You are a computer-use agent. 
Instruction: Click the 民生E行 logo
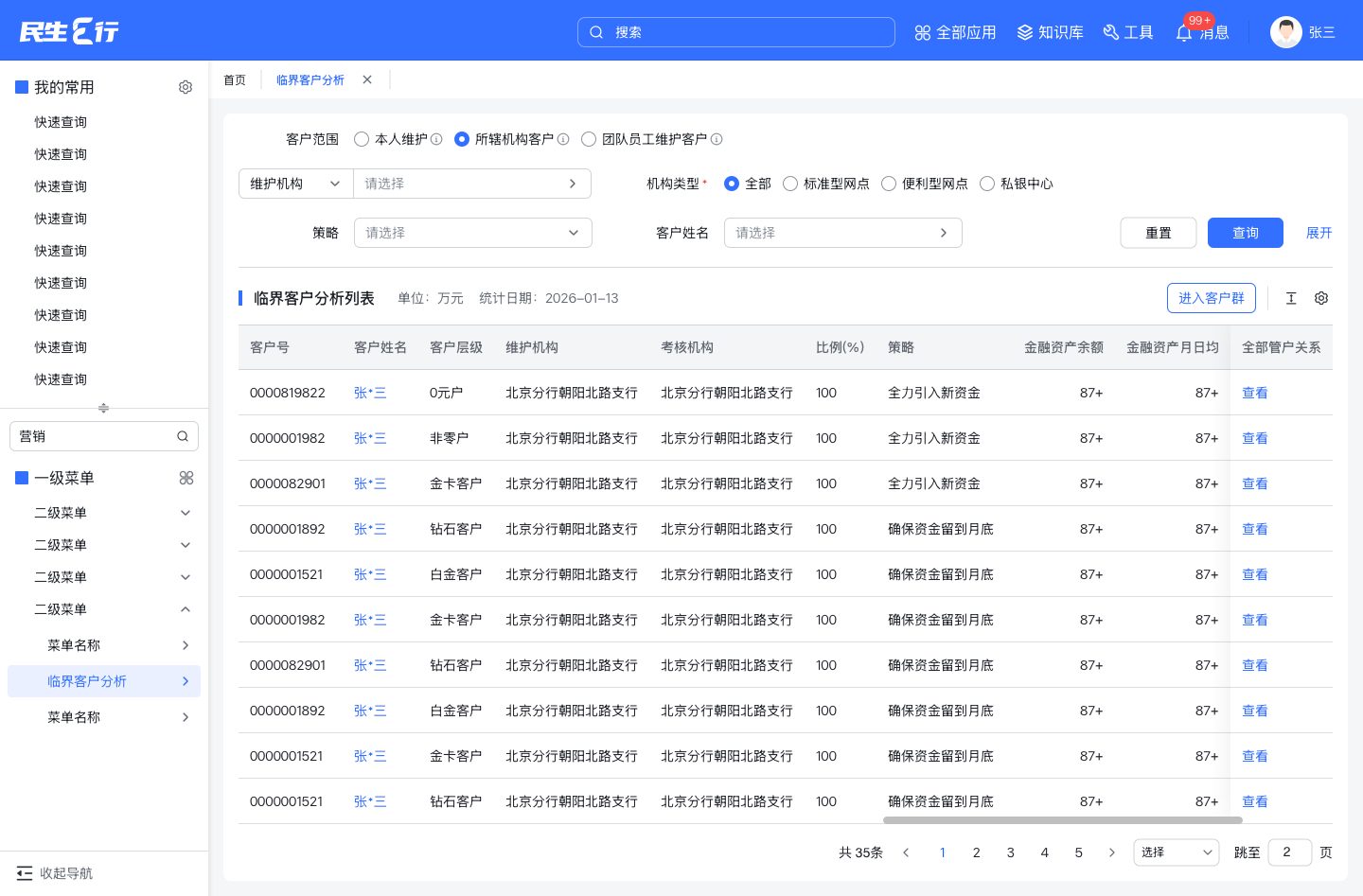point(69,31)
